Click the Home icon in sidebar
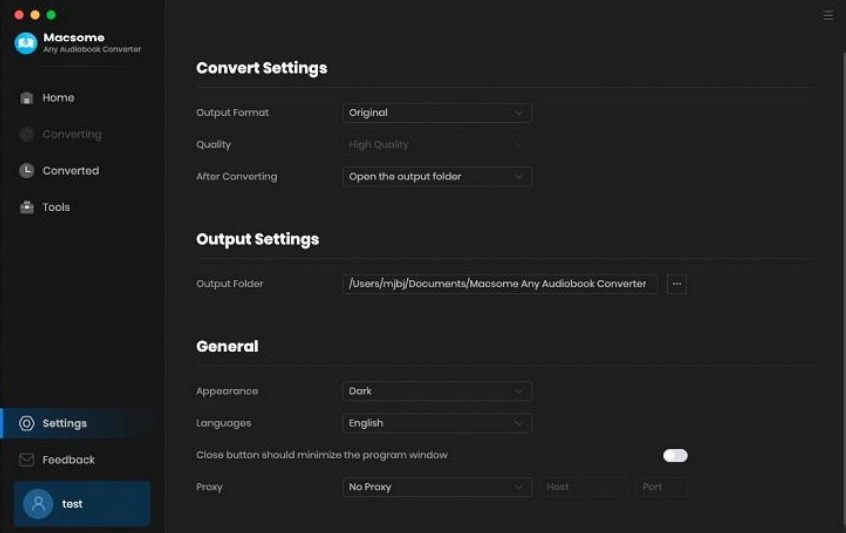 coord(27,98)
